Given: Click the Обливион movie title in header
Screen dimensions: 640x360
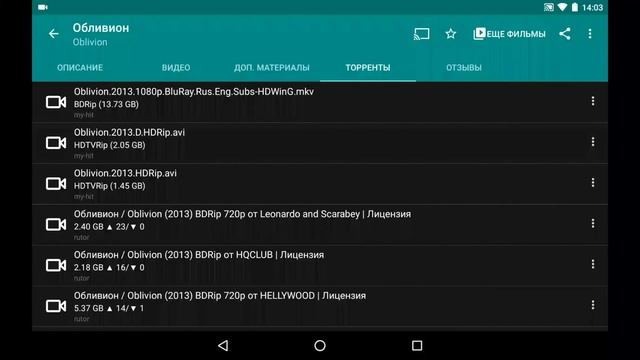Looking at the screenshot, I should click(x=101, y=28).
